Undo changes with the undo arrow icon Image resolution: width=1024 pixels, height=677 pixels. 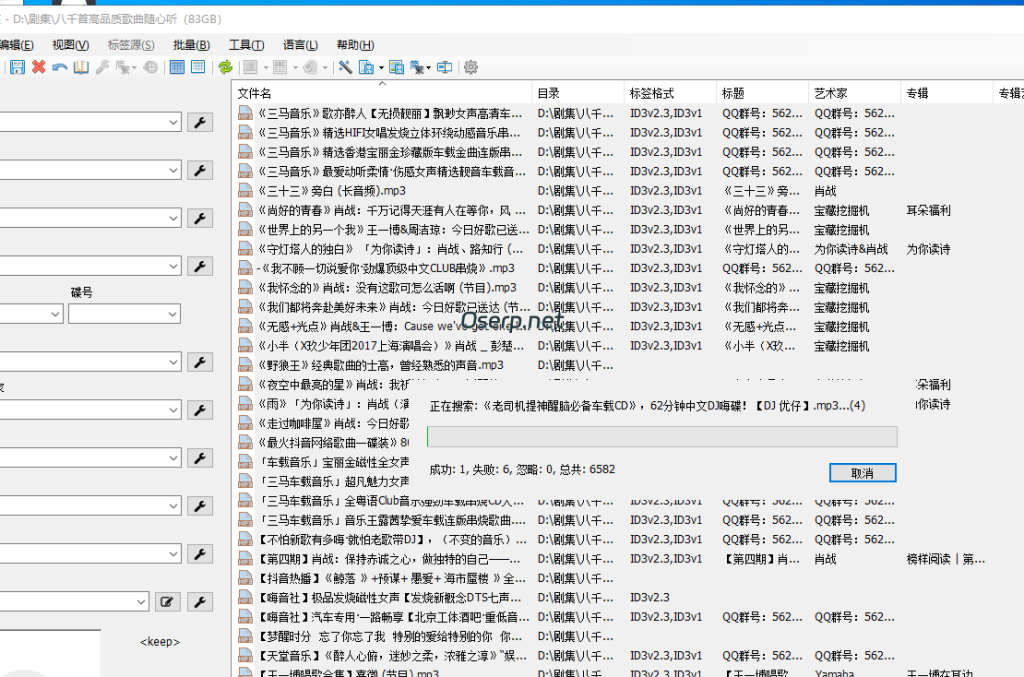[61, 67]
